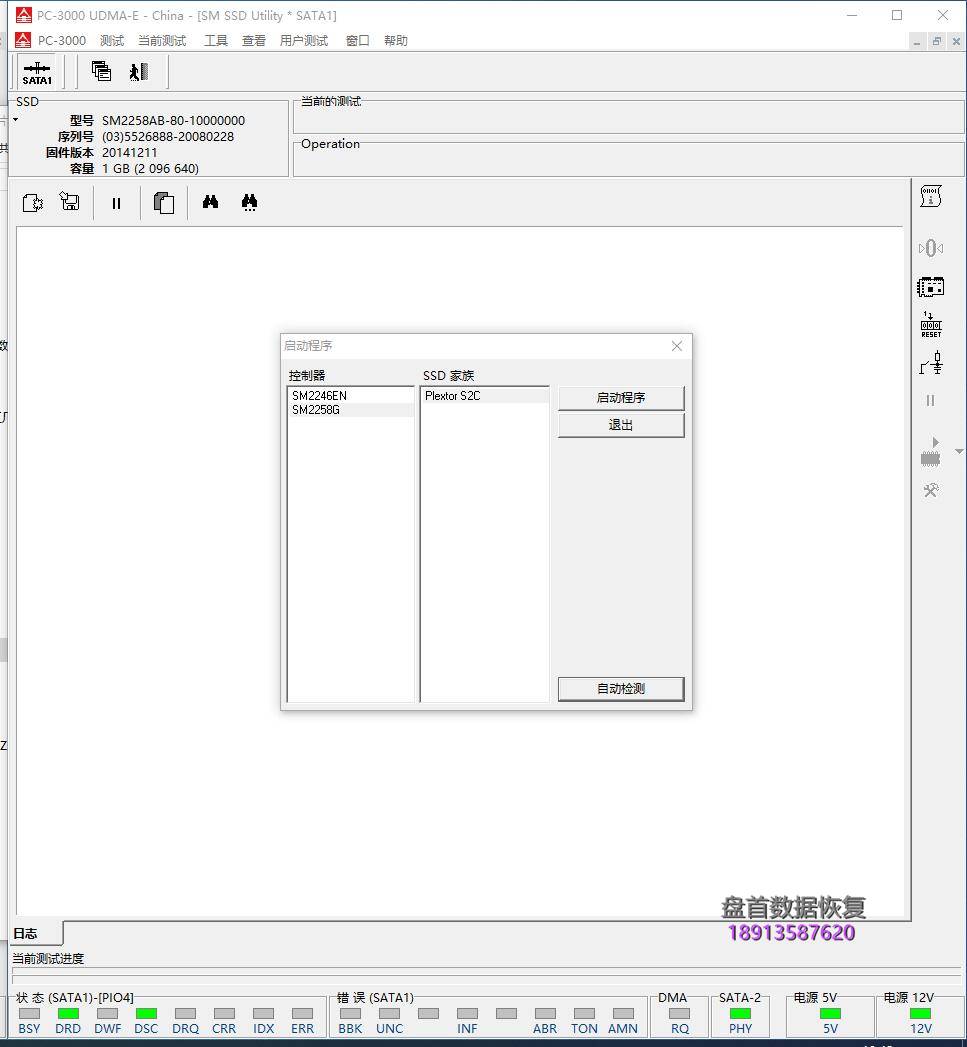Click the settings sheet gear icon
Screen dimensions: 967x1047
point(33,202)
